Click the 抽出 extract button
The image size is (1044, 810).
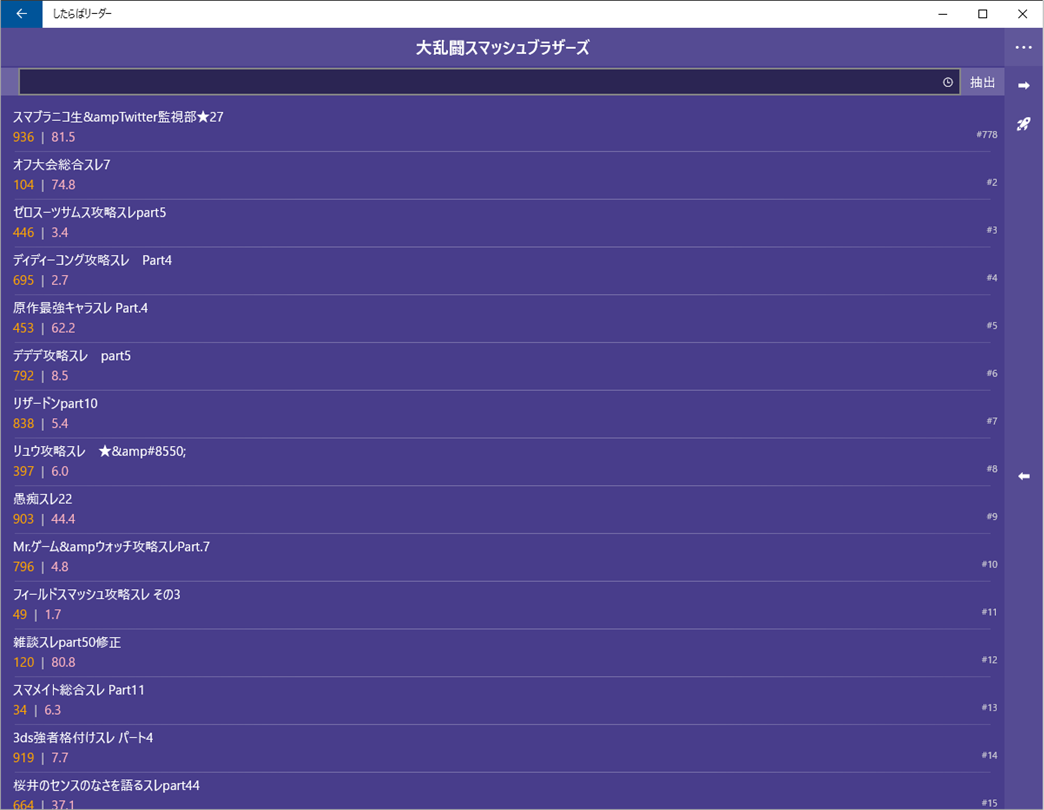982,82
